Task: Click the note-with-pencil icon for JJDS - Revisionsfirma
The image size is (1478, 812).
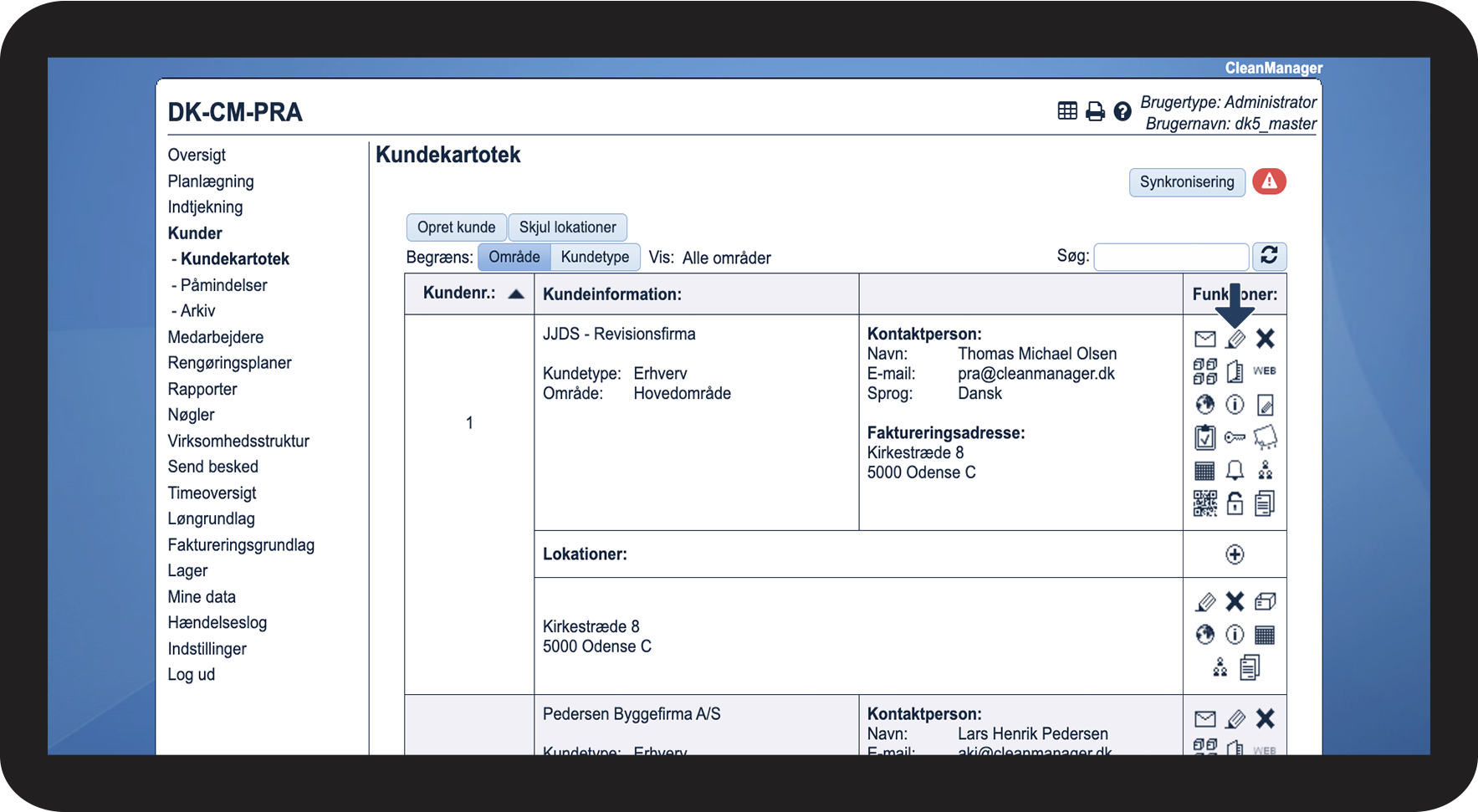Action: tap(1266, 405)
